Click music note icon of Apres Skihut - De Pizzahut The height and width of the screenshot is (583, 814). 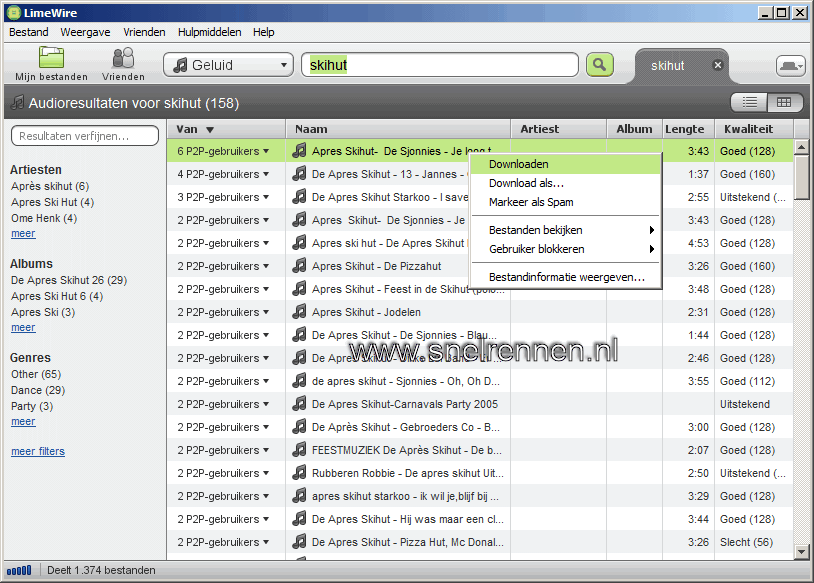[x=299, y=266]
